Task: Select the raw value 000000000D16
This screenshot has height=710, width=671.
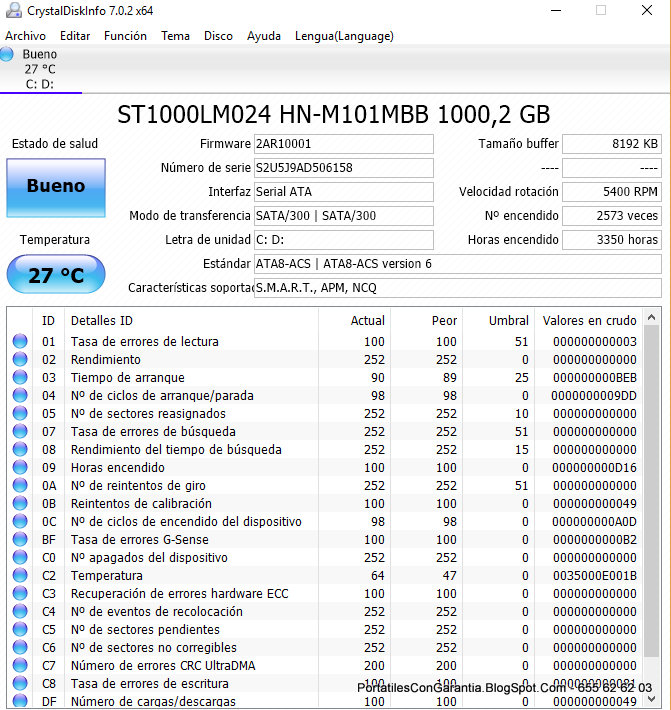Action: coord(594,468)
